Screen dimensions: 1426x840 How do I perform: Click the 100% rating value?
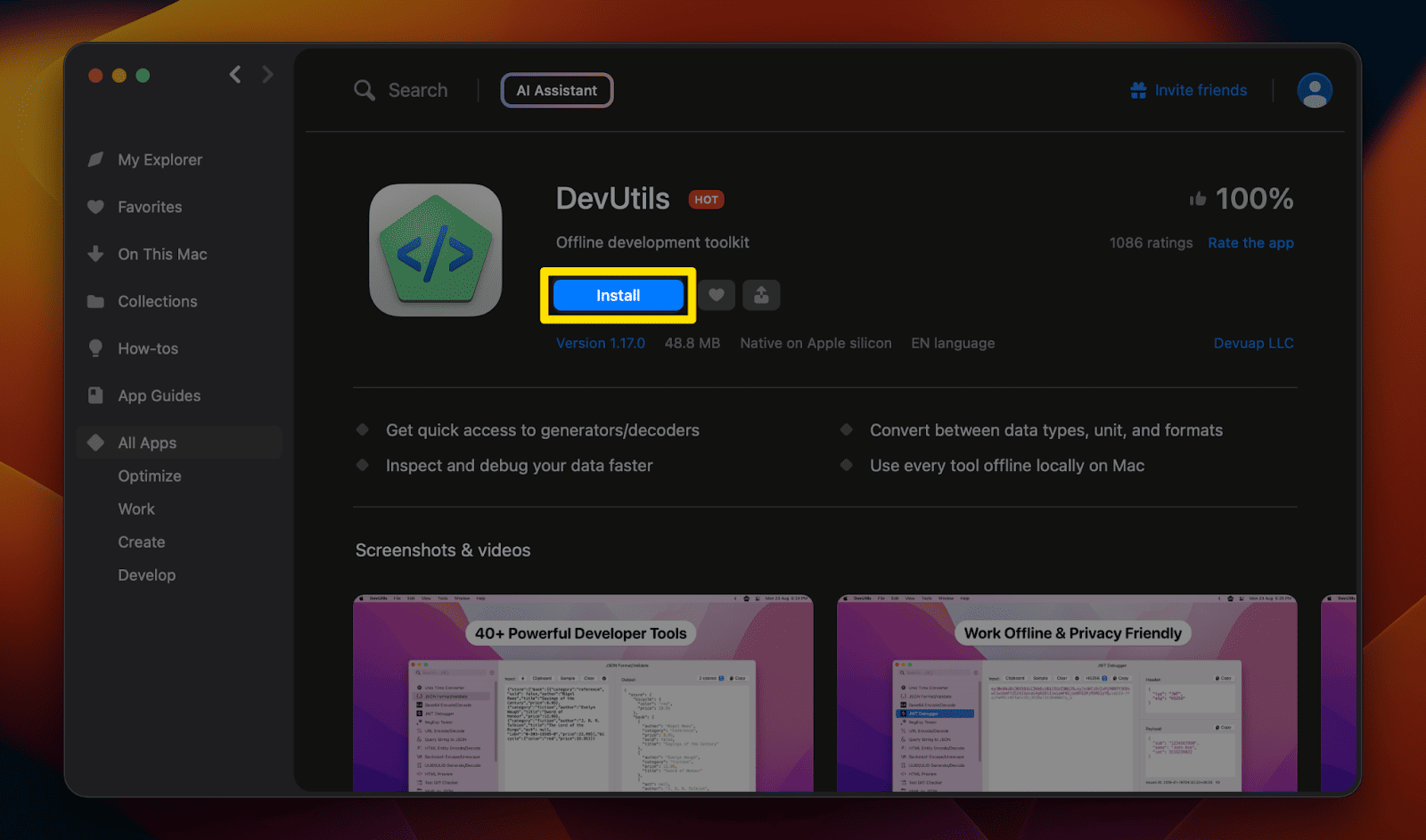click(x=1254, y=199)
